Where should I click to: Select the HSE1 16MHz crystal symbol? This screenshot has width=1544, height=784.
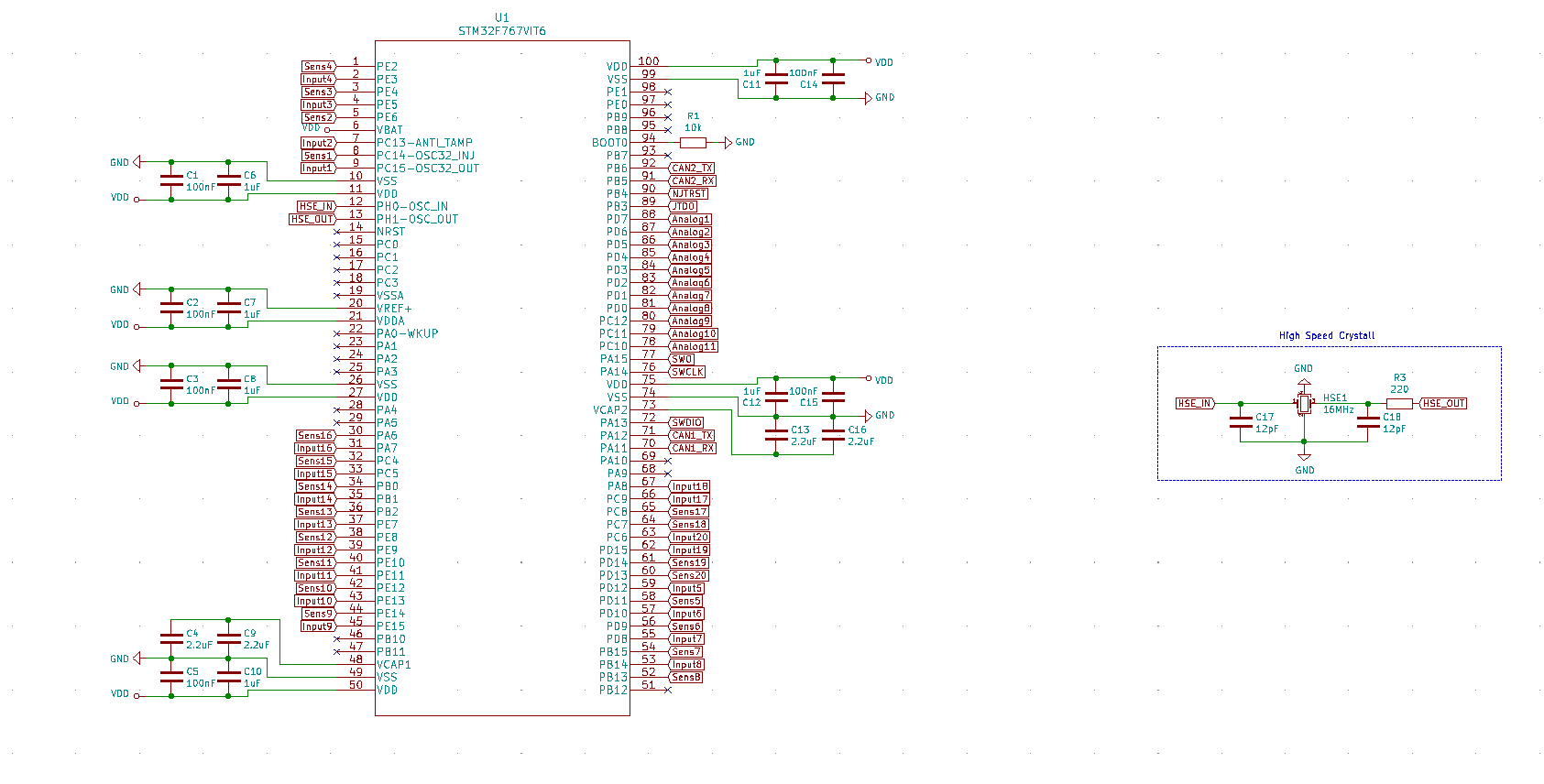pos(1304,404)
